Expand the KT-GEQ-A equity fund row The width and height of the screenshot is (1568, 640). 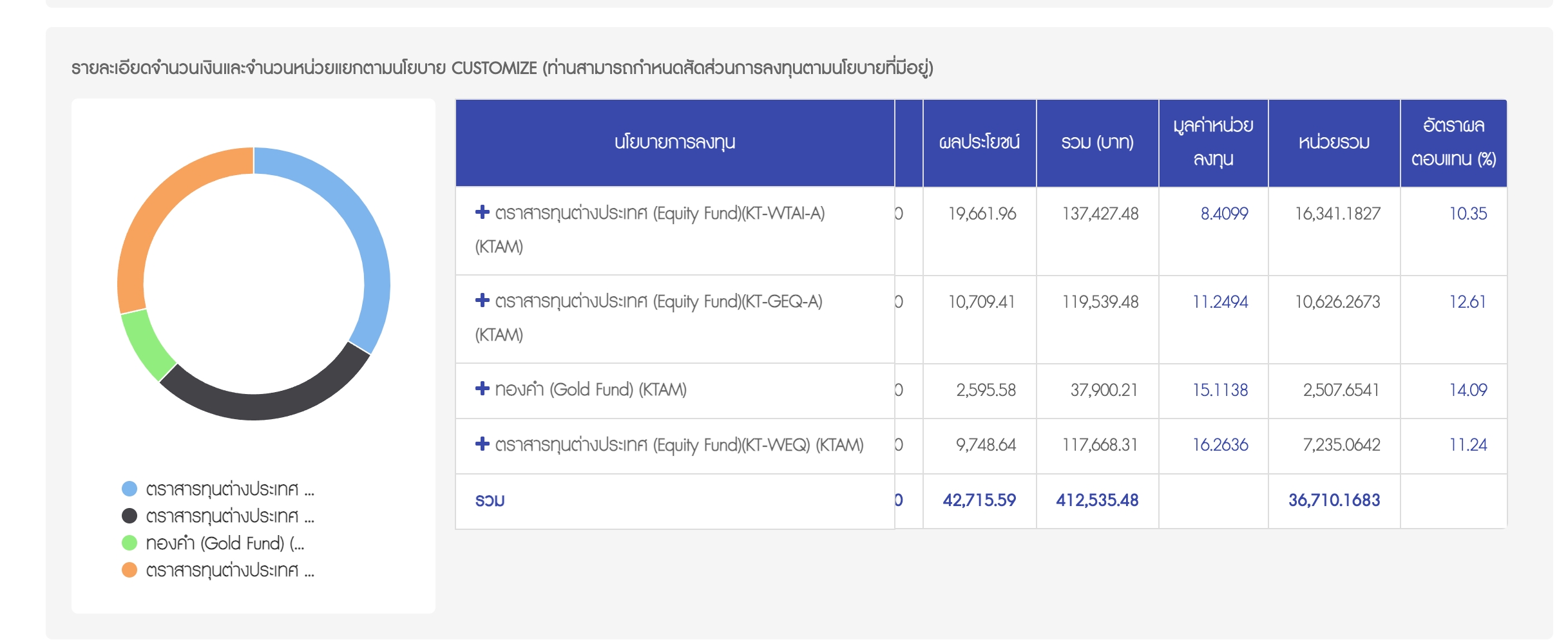pyautogui.click(x=482, y=301)
